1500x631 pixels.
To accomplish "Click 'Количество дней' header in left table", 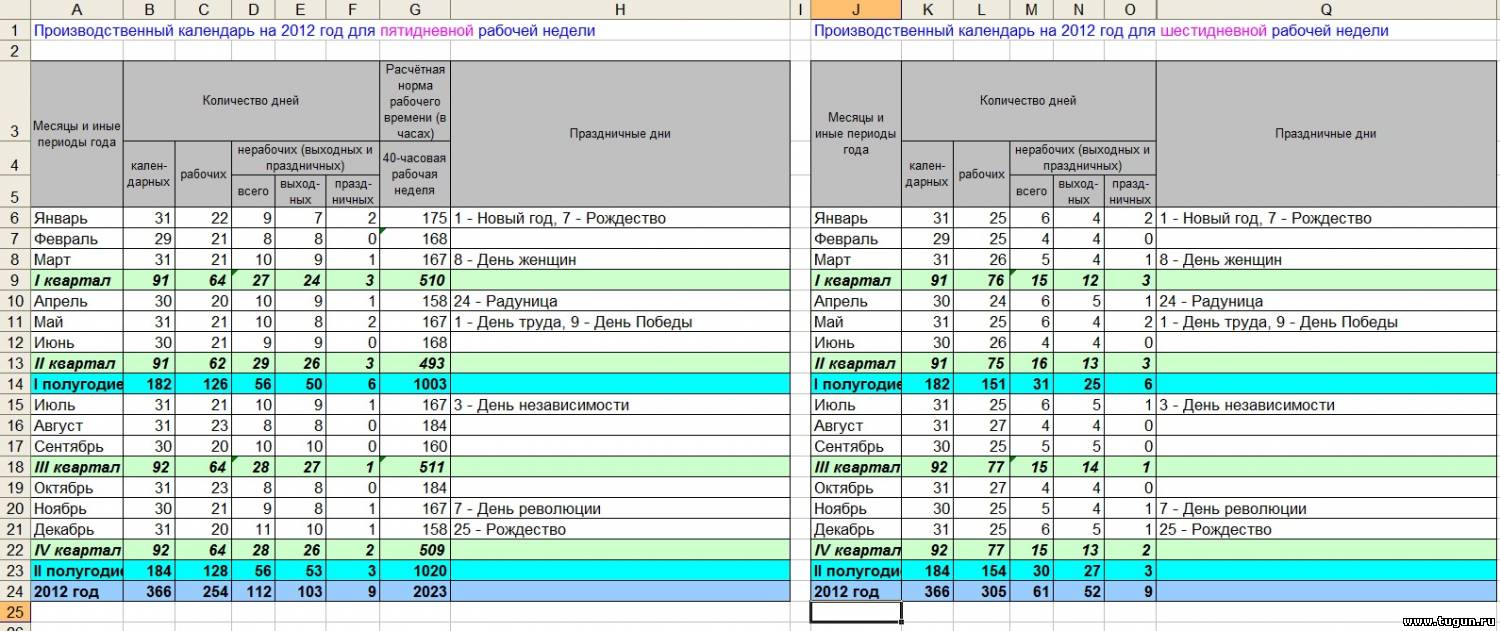I will click(251, 100).
